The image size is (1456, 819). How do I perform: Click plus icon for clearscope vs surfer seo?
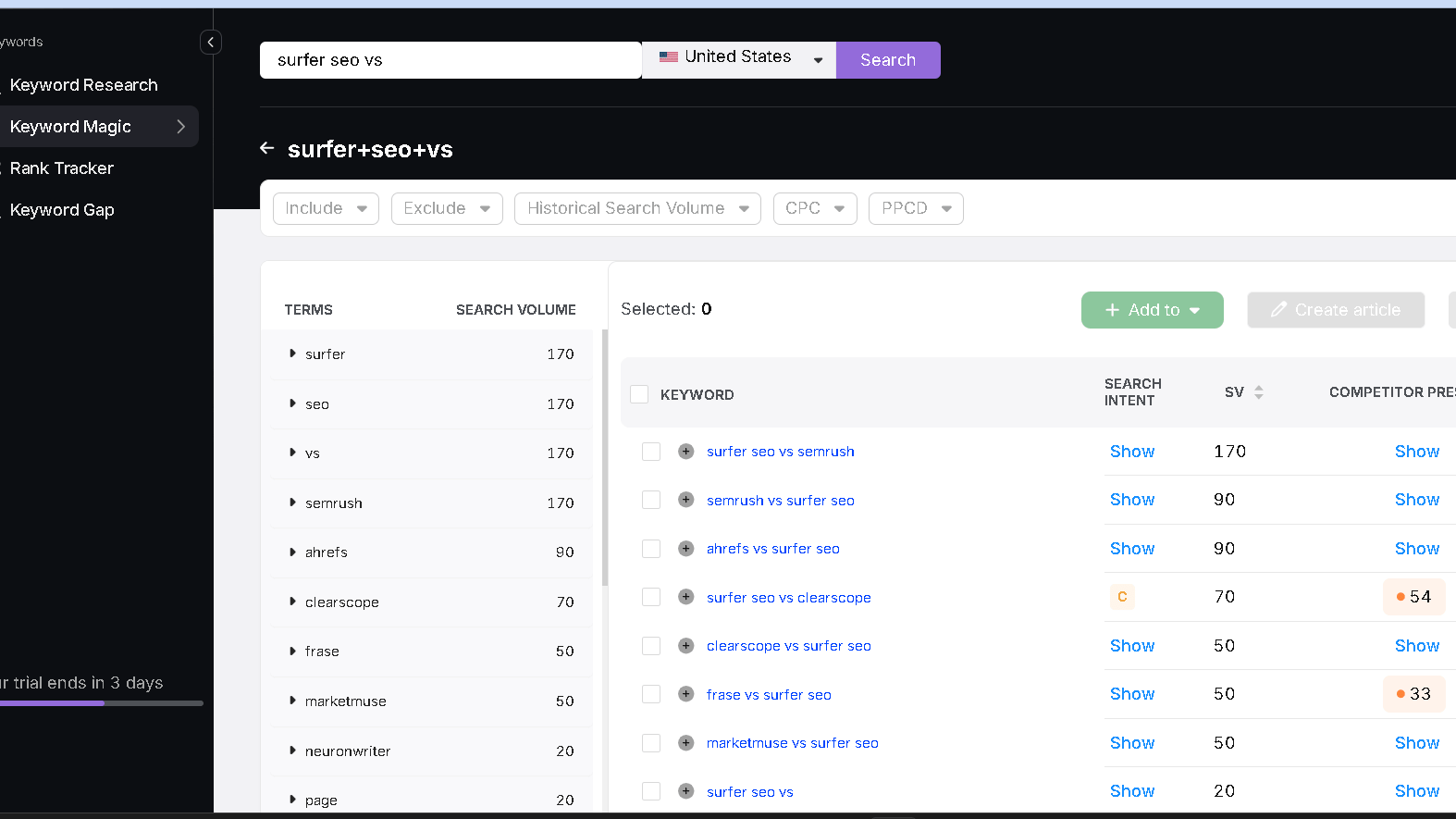tap(685, 645)
